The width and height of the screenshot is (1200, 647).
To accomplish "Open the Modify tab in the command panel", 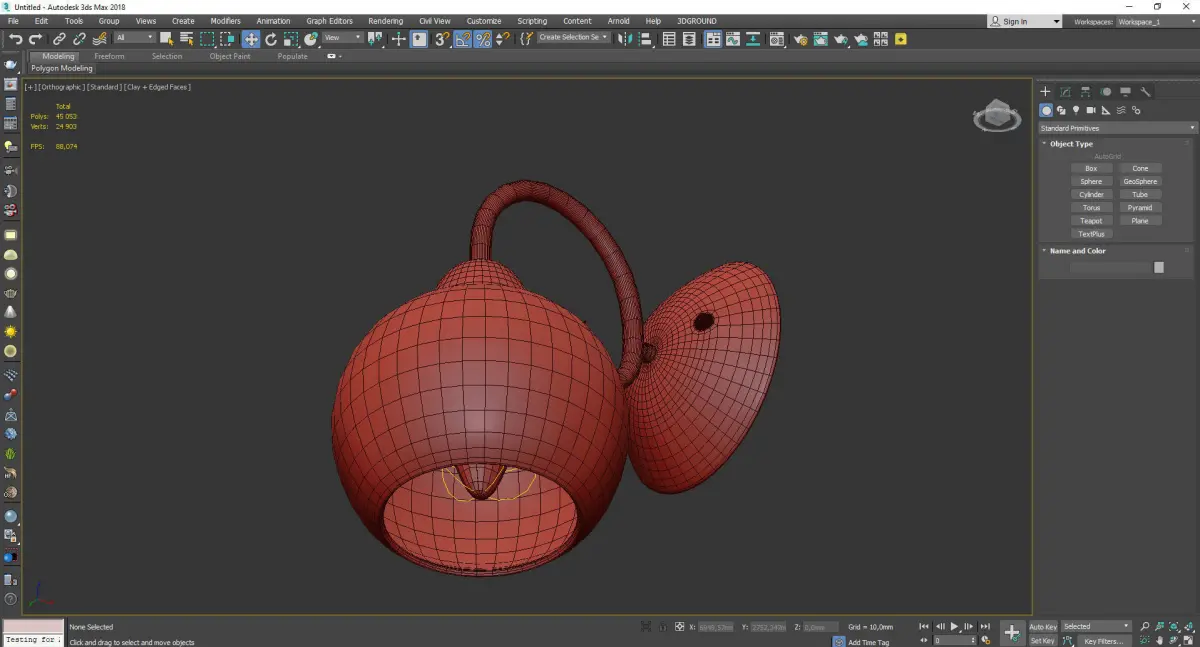I will pos(1065,92).
